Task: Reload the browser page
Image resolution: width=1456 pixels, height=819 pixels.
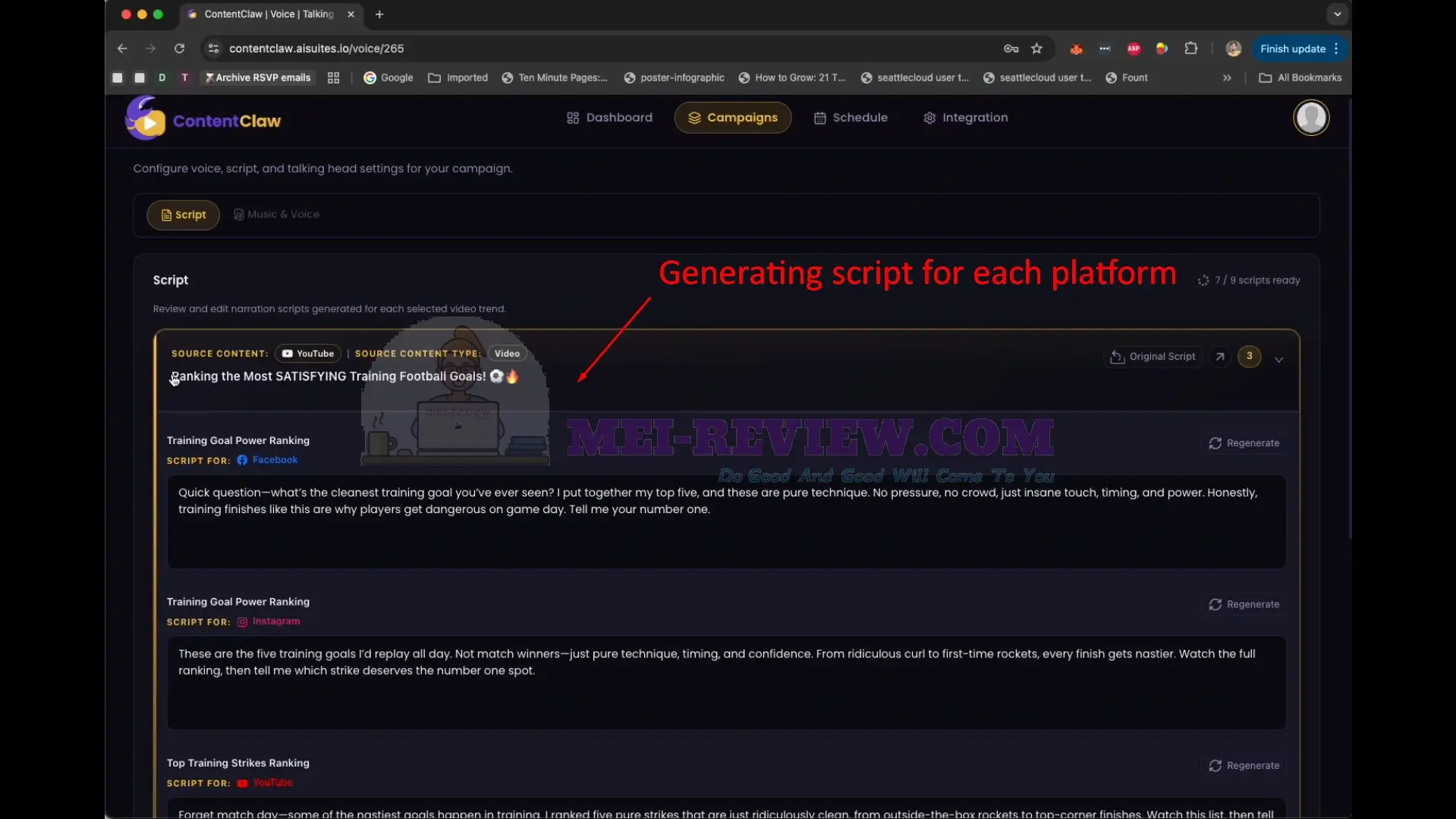Action: pos(179,49)
